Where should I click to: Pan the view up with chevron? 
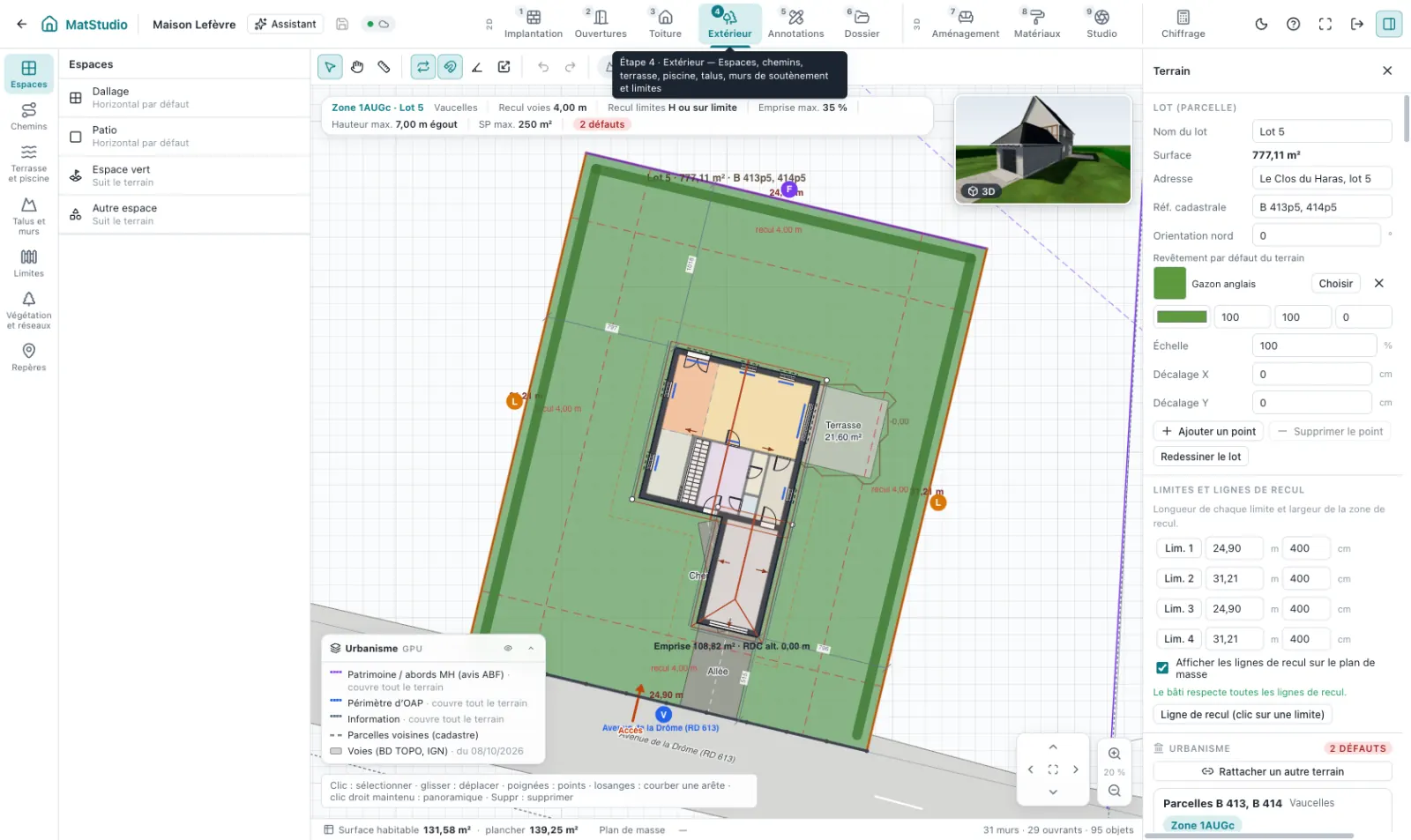pyautogui.click(x=1053, y=747)
